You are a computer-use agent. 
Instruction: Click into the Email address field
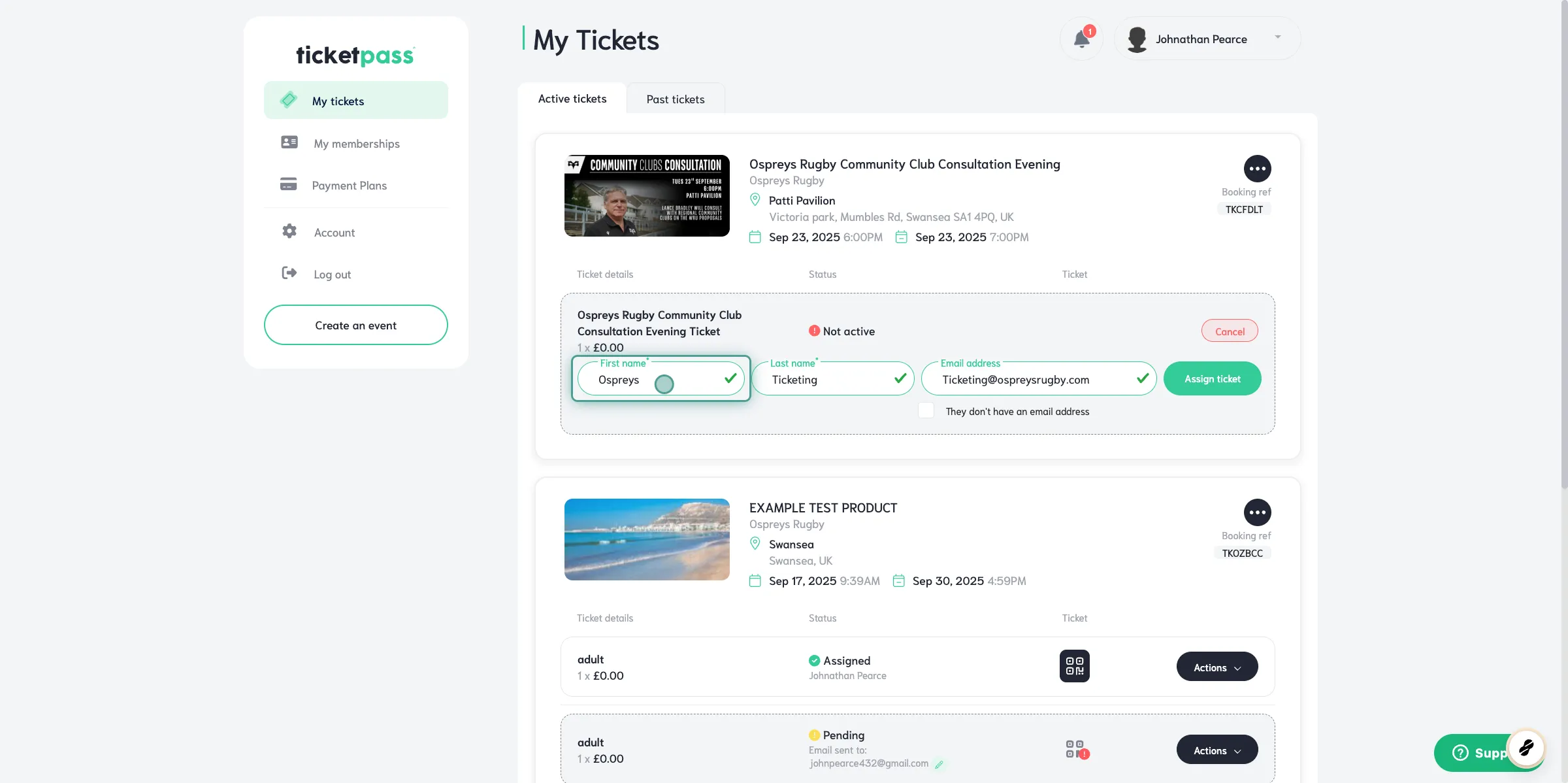tap(1039, 379)
